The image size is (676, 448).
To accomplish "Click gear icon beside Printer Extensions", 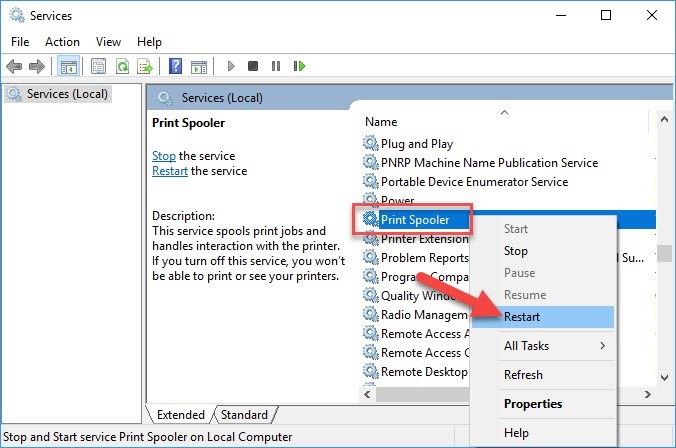I will pos(370,238).
